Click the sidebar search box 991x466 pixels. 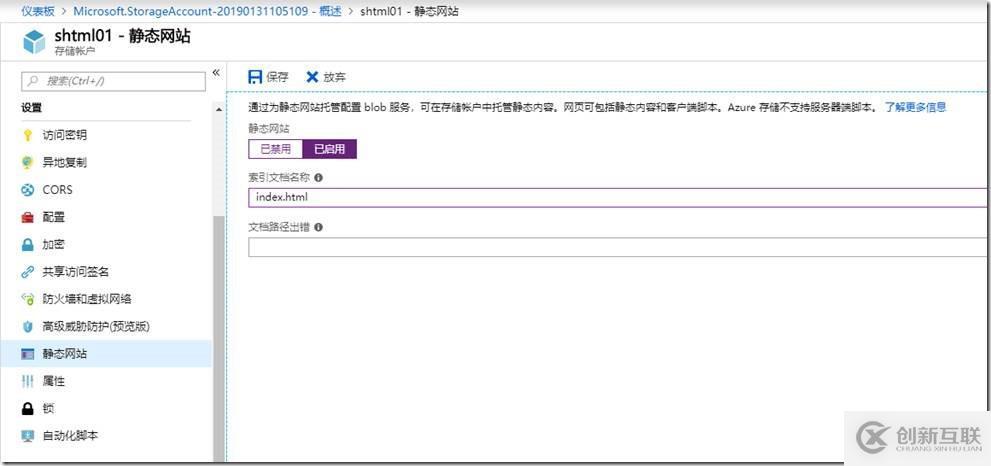tap(114, 81)
